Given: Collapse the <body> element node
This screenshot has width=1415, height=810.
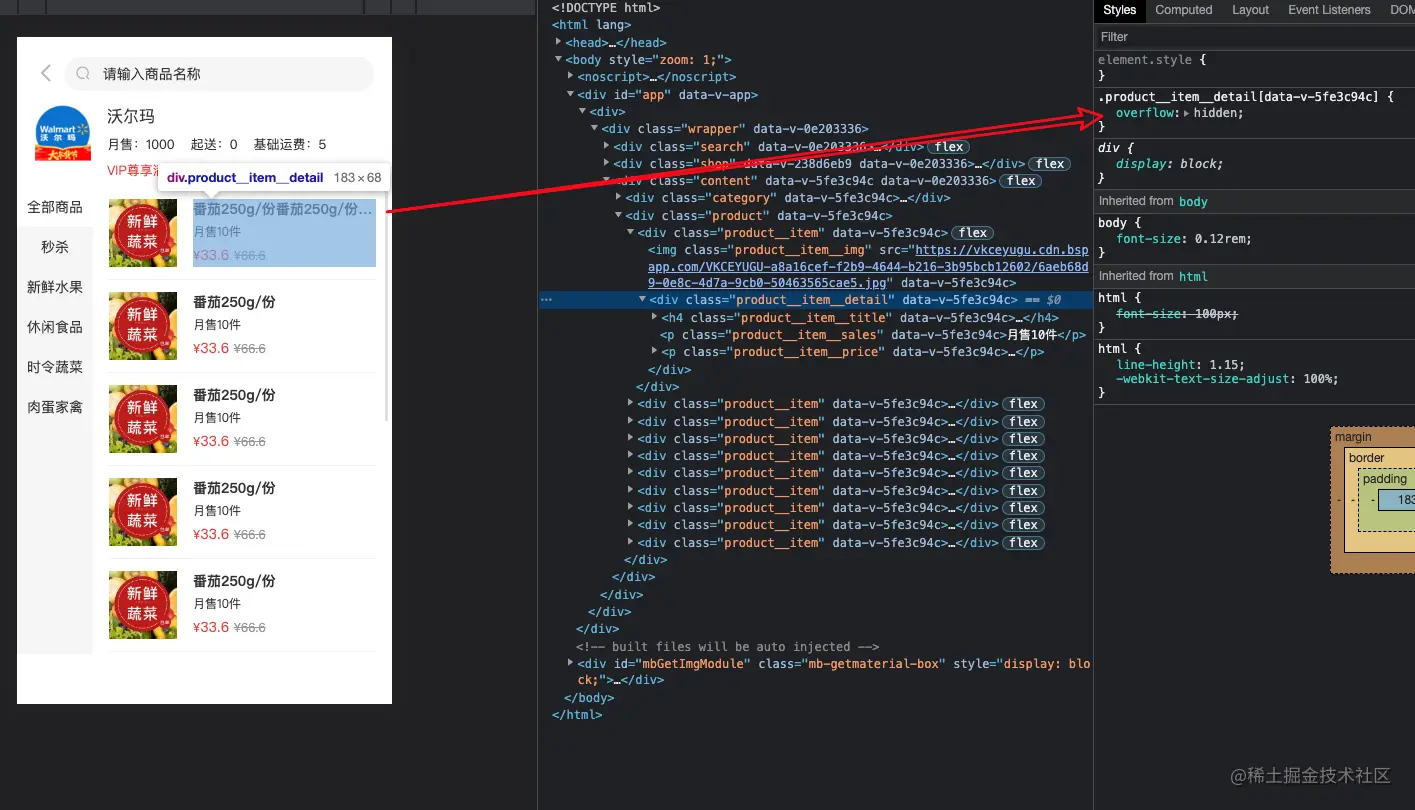Looking at the screenshot, I should click(559, 60).
